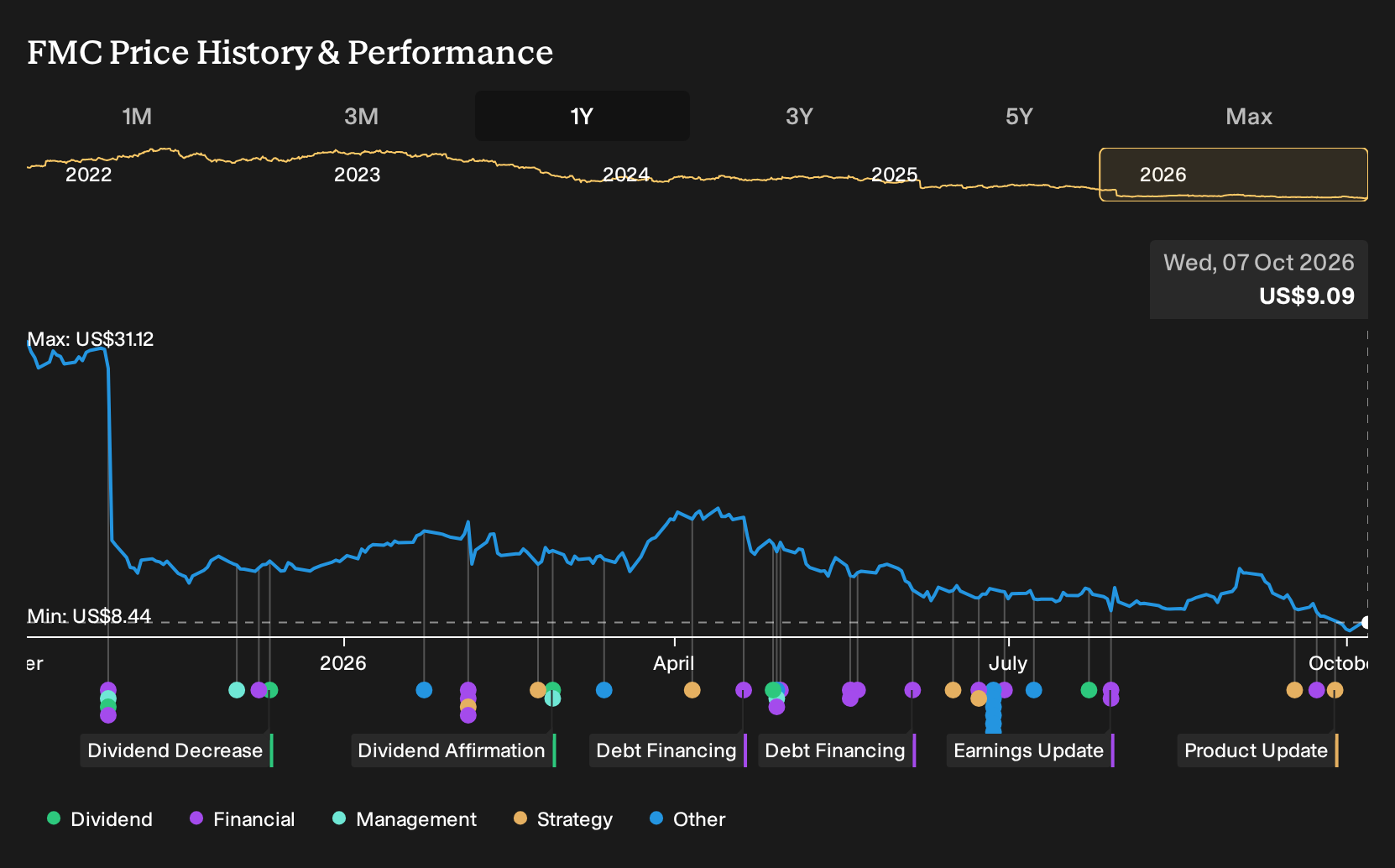Image resolution: width=1395 pixels, height=868 pixels.
Task: Select the highlighted 2026 range in the overview chart
Action: pos(1234,175)
